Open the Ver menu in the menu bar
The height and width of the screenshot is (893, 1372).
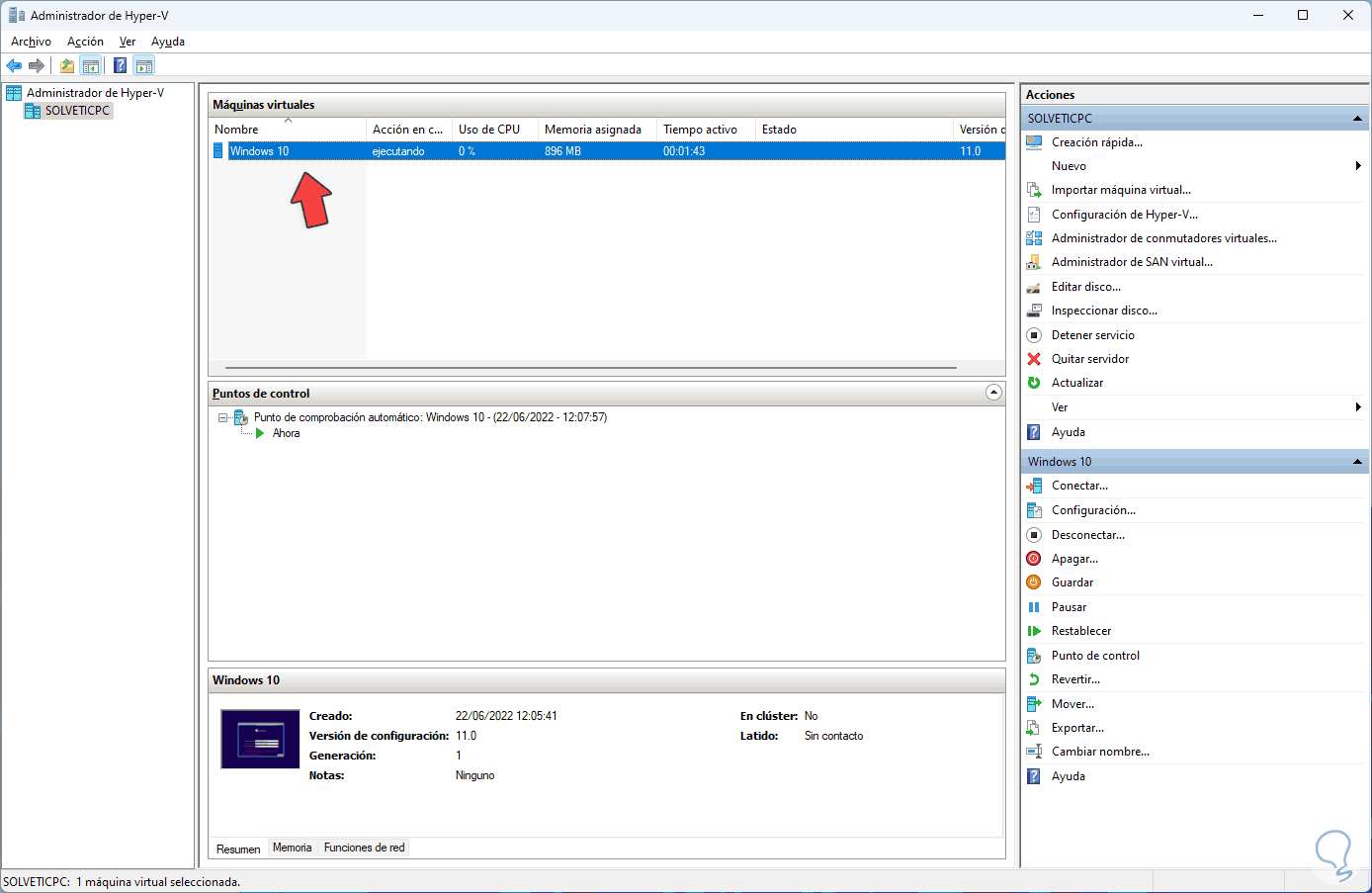[128, 42]
